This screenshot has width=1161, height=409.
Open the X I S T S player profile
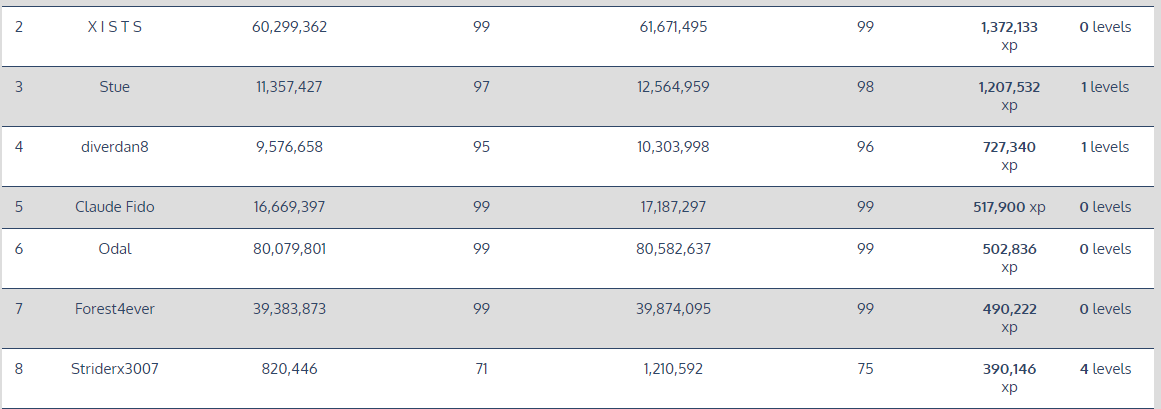point(115,27)
